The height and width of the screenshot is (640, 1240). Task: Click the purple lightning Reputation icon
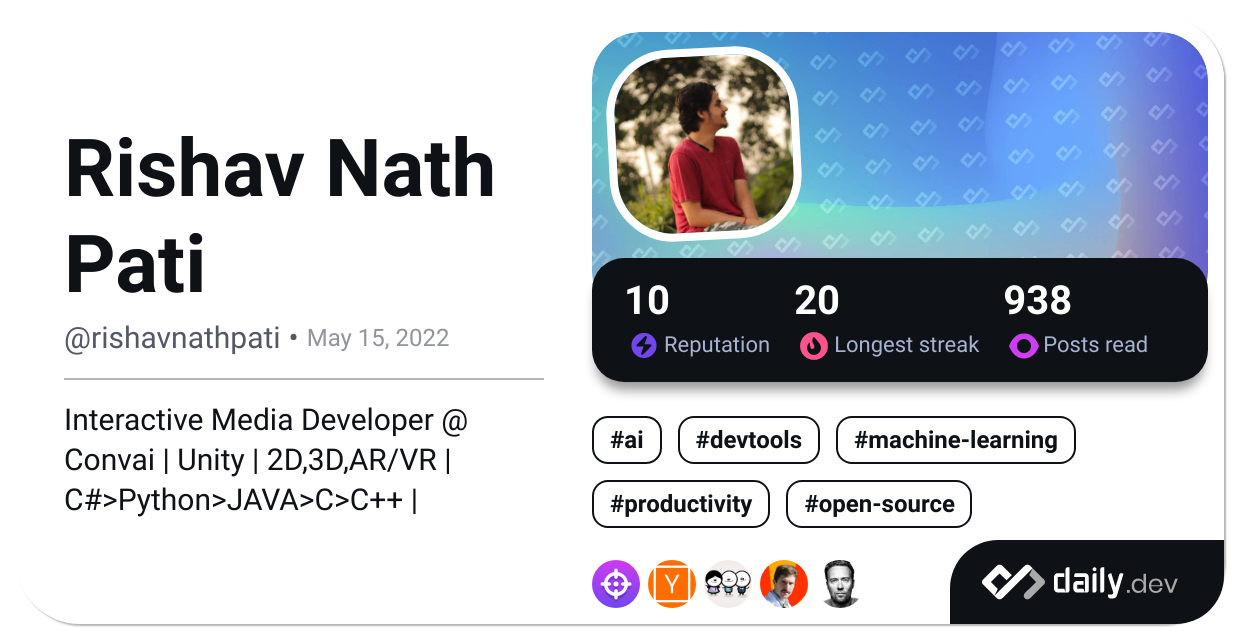(x=644, y=346)
